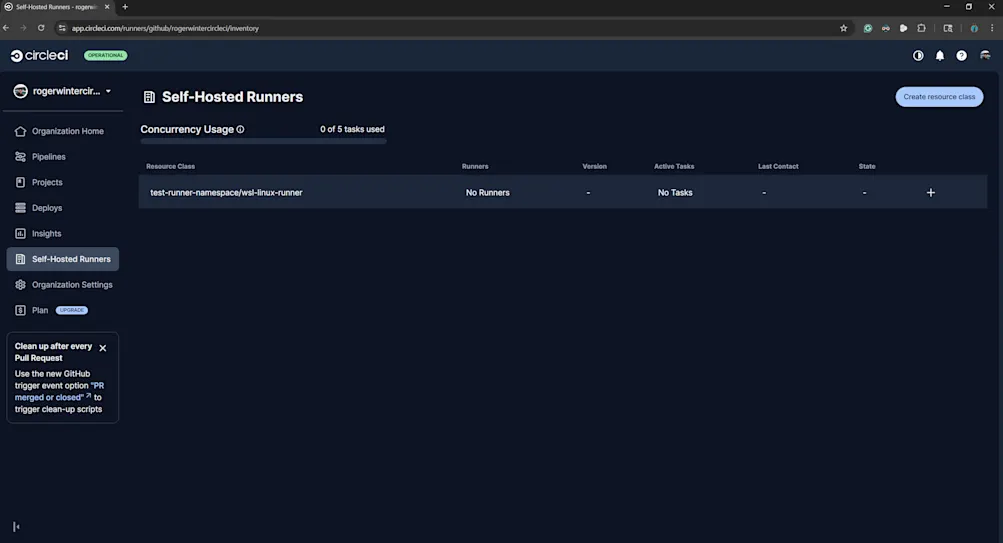
Task: Open the browser profile icon
Action: coord(974,28)
